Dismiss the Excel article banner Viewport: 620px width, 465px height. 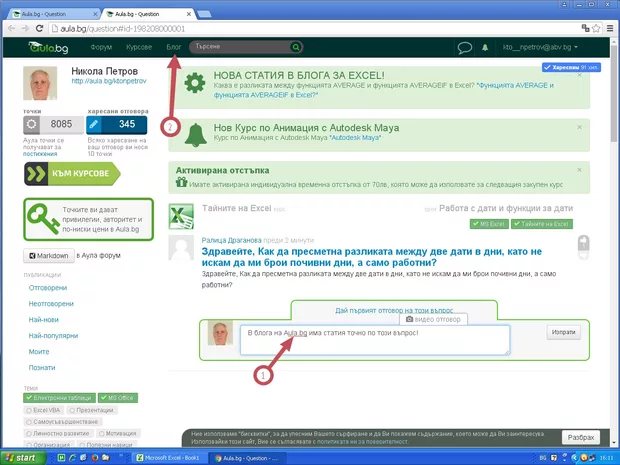(x=579, y=75)
